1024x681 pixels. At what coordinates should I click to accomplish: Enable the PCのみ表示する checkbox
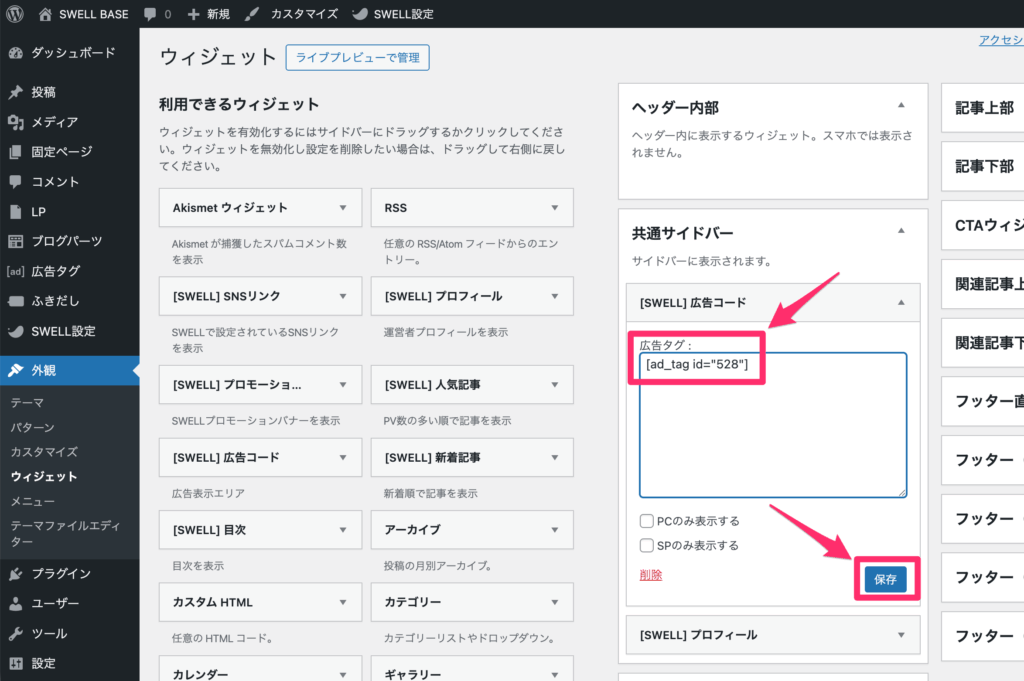pos(647,521)
